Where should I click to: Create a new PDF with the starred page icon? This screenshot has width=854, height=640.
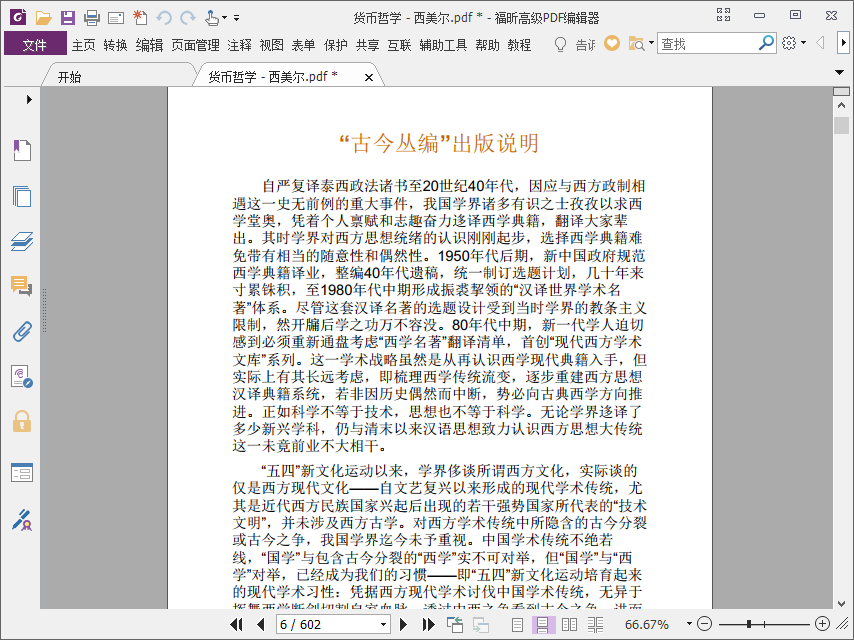point(140,17)
